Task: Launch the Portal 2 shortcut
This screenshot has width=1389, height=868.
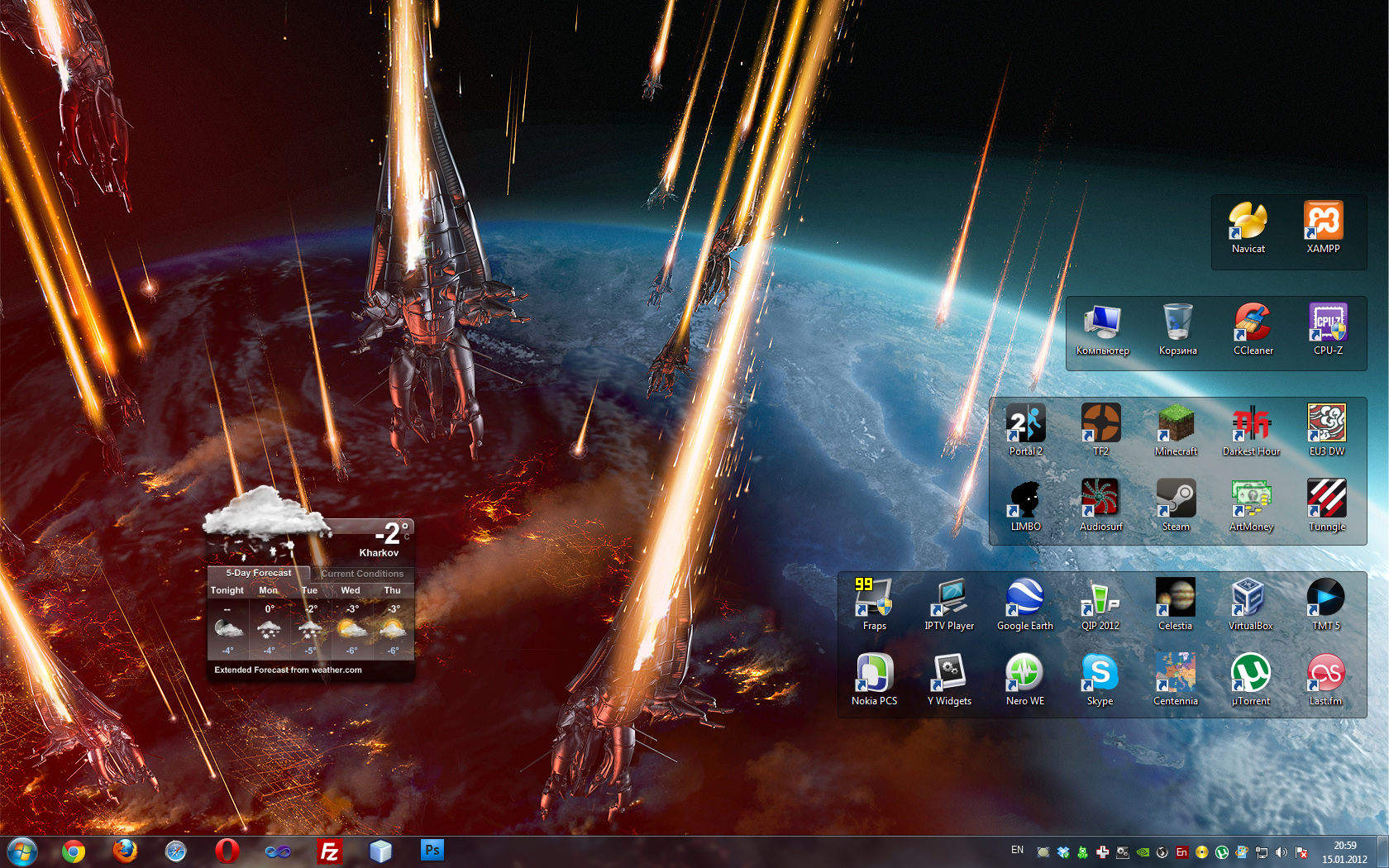Action: pos(1025,430)
